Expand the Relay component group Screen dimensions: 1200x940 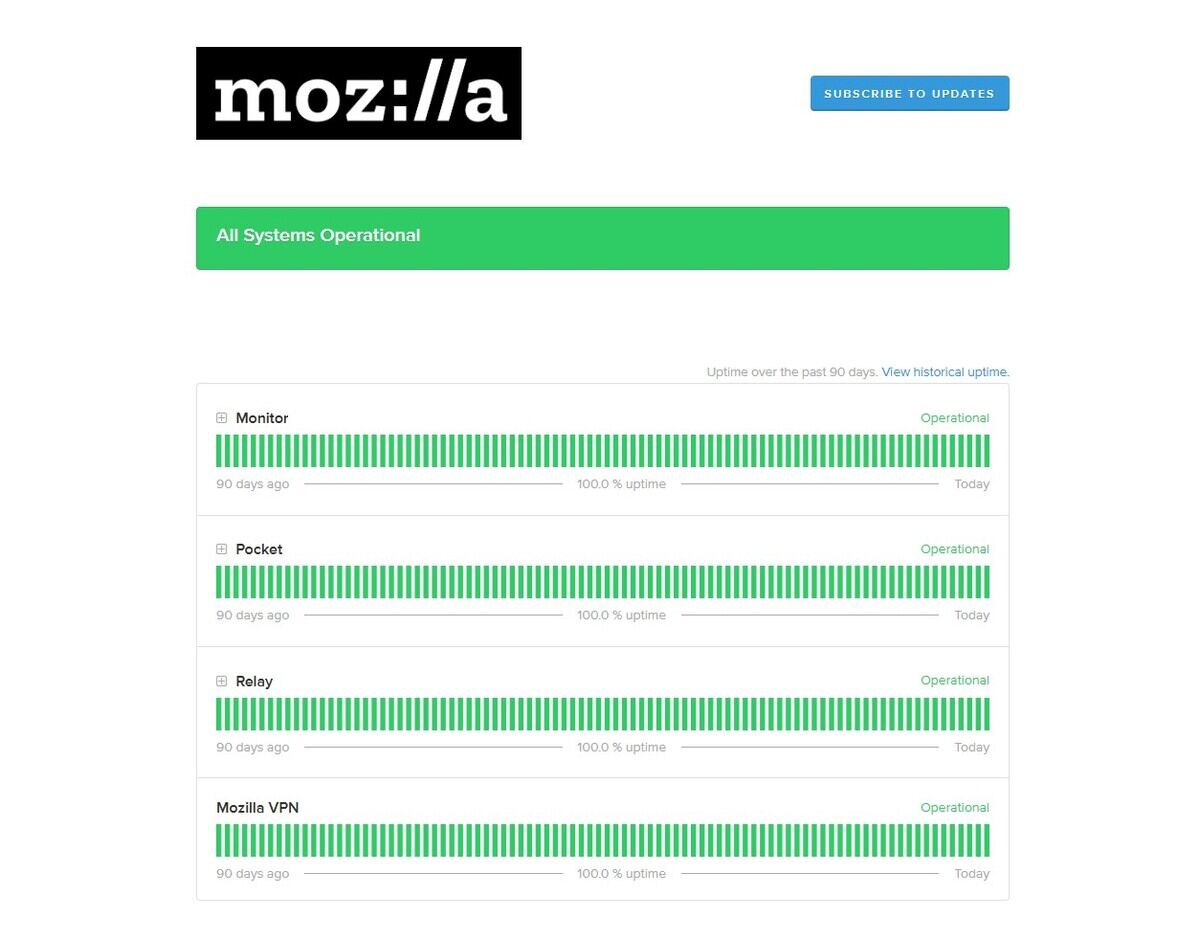click(x=222, y=681)
